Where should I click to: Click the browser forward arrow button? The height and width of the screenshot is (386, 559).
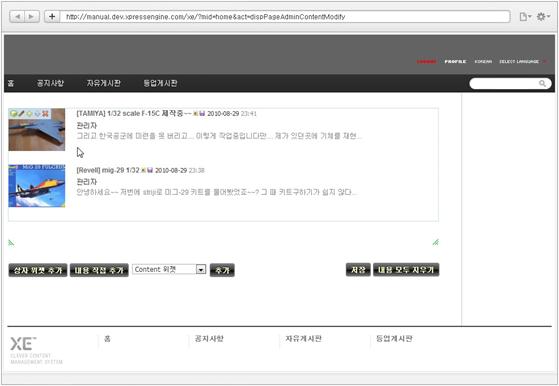(32, 16)
